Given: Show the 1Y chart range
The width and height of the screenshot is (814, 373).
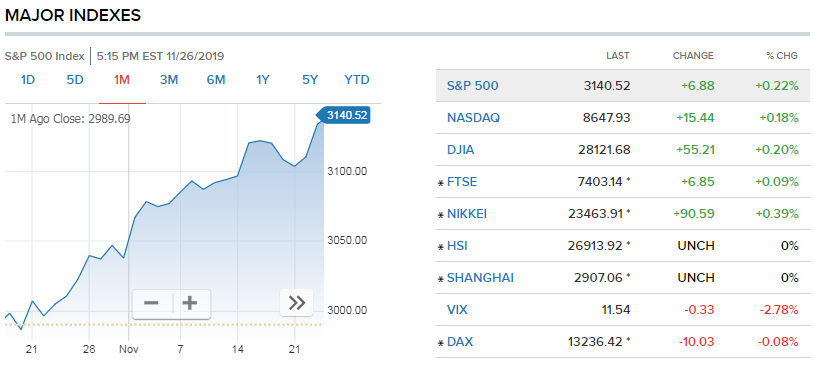Looking at the screenshot, I should click(x=263, y=80).
